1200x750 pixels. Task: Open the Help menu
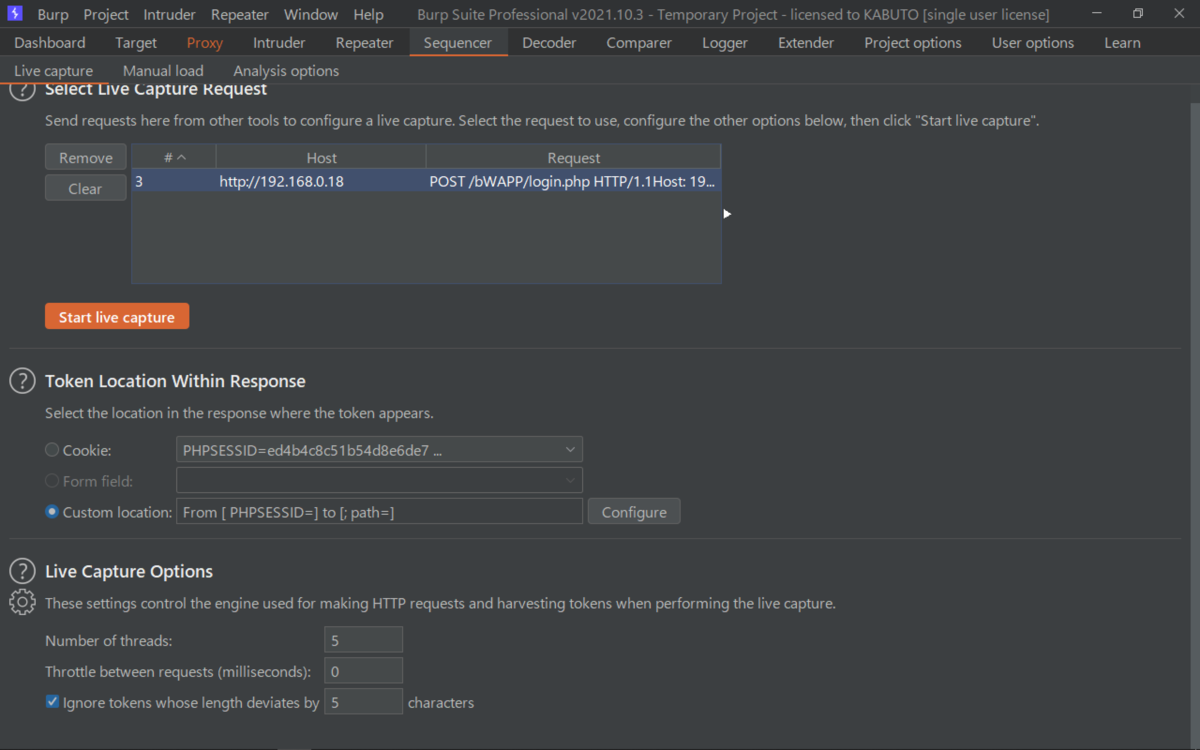pyautogui.click(x=368, y=15)
